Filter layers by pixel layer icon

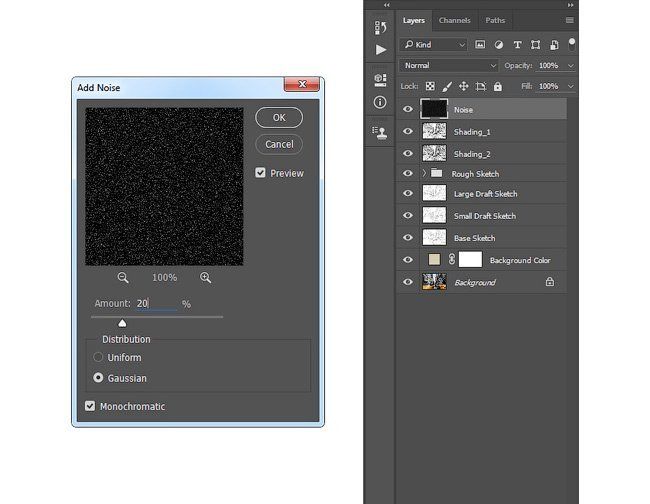[480, 45]
